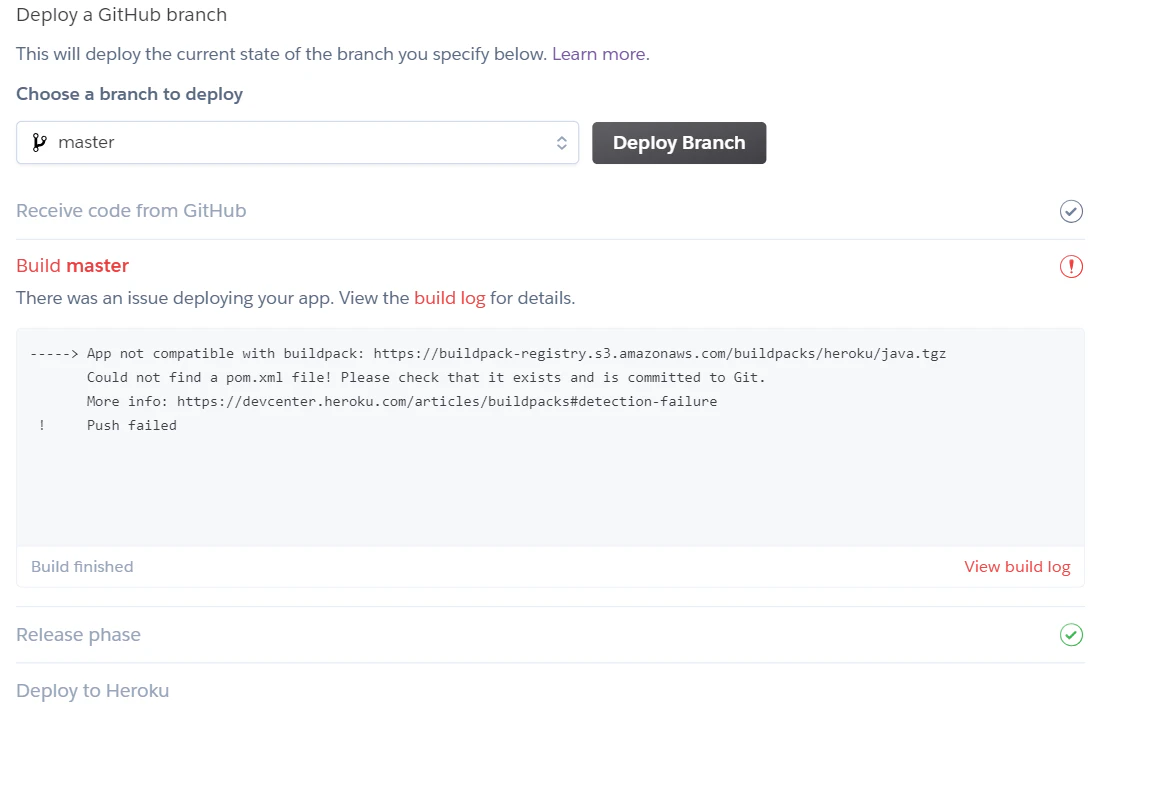Image resolution: width=1173 pixels, height=791 pixels.
Task: Click the 'App not compatible with buildpack' log line
Action: click(x=516, y=353)
